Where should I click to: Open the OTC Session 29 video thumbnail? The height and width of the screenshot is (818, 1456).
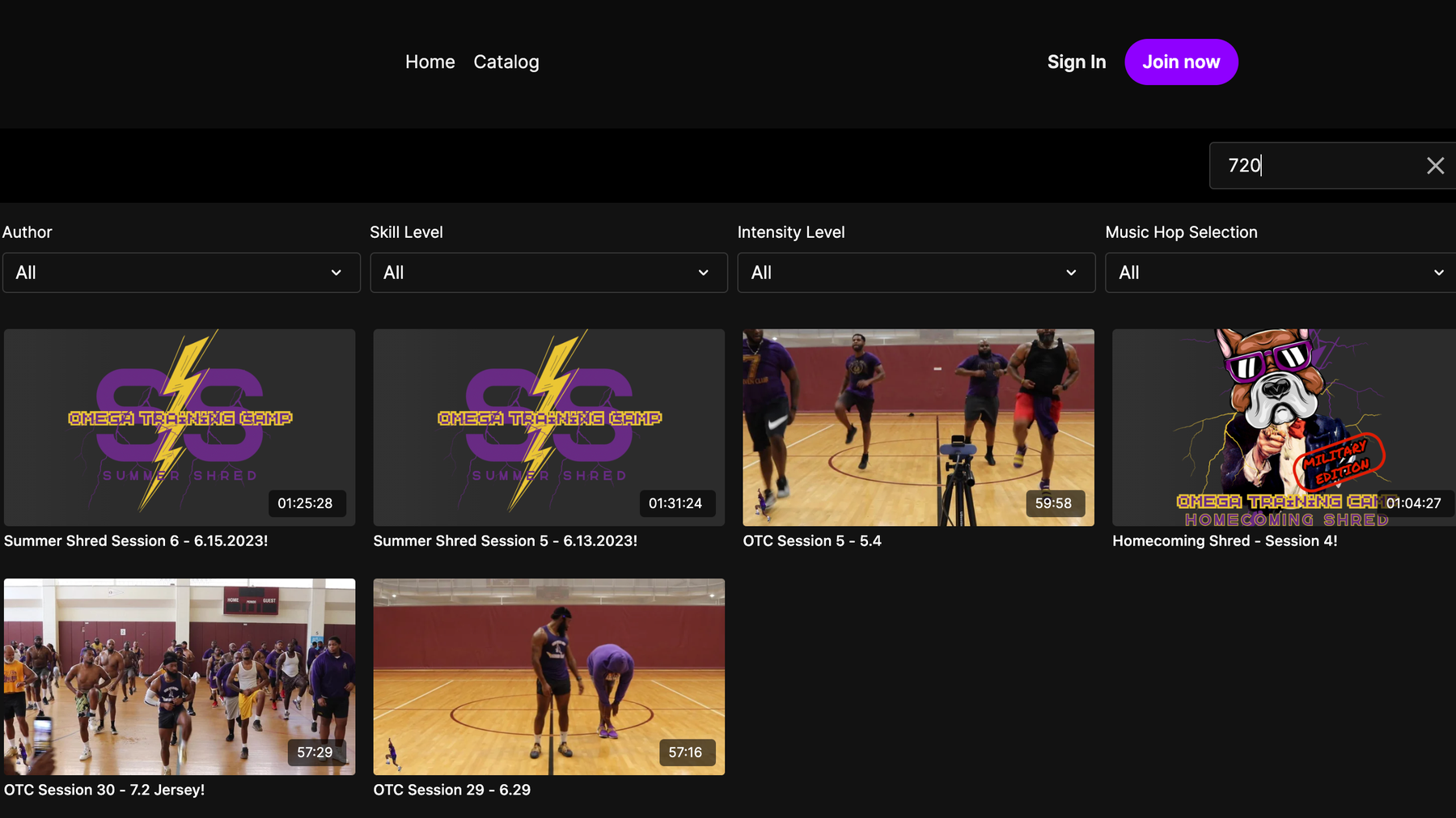pyautogui.click(x=548, y=676)
